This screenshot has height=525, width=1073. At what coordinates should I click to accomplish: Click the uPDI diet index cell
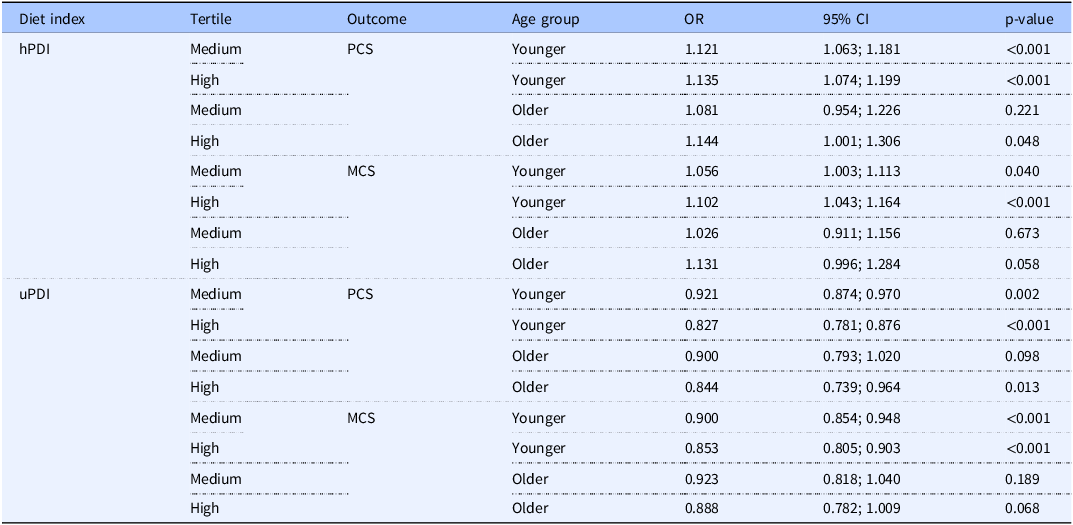35,295
